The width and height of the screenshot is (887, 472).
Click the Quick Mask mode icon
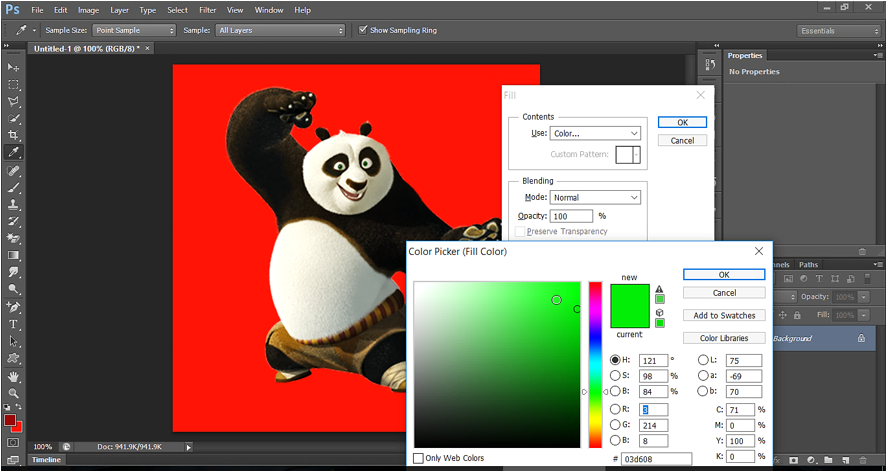click(13, 443)
